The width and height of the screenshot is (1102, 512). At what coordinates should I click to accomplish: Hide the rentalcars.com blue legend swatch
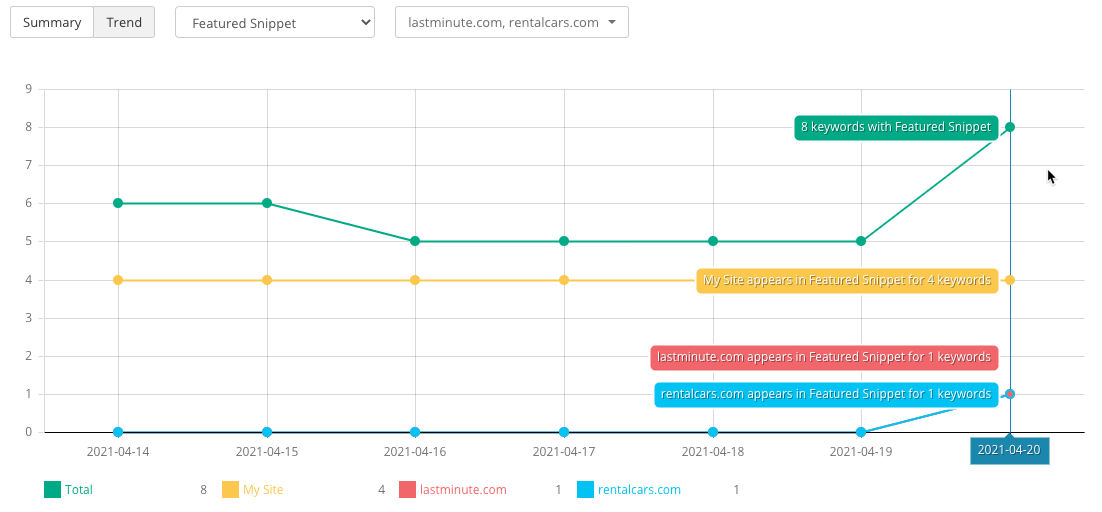click(585, 490)
